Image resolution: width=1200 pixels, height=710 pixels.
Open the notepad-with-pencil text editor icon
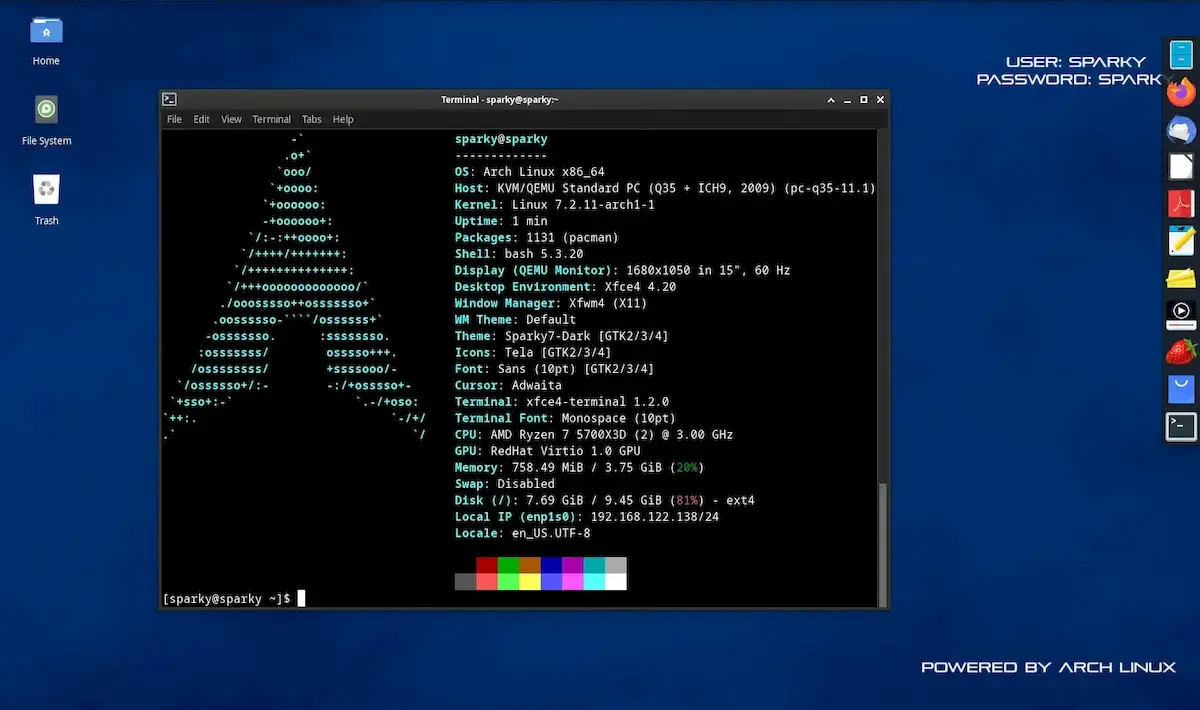coord(1181,240)
